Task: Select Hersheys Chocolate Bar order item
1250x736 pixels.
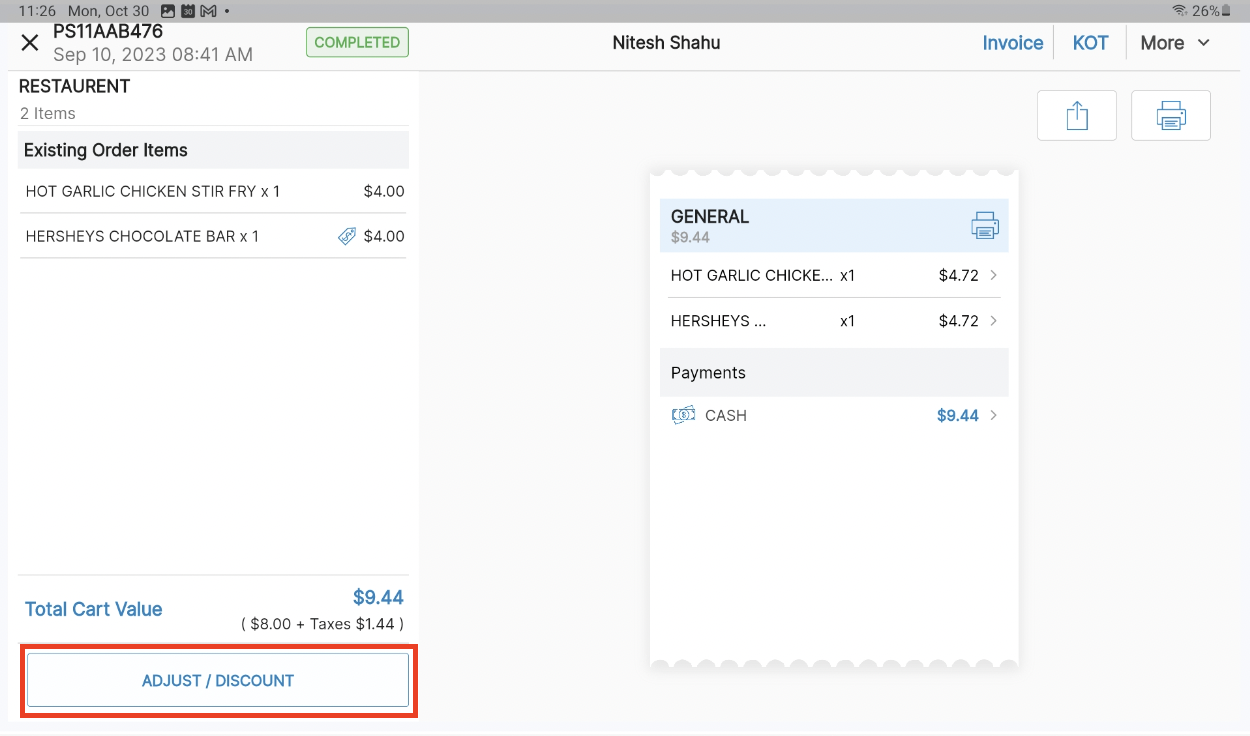Action: click(x=142, y=237)
